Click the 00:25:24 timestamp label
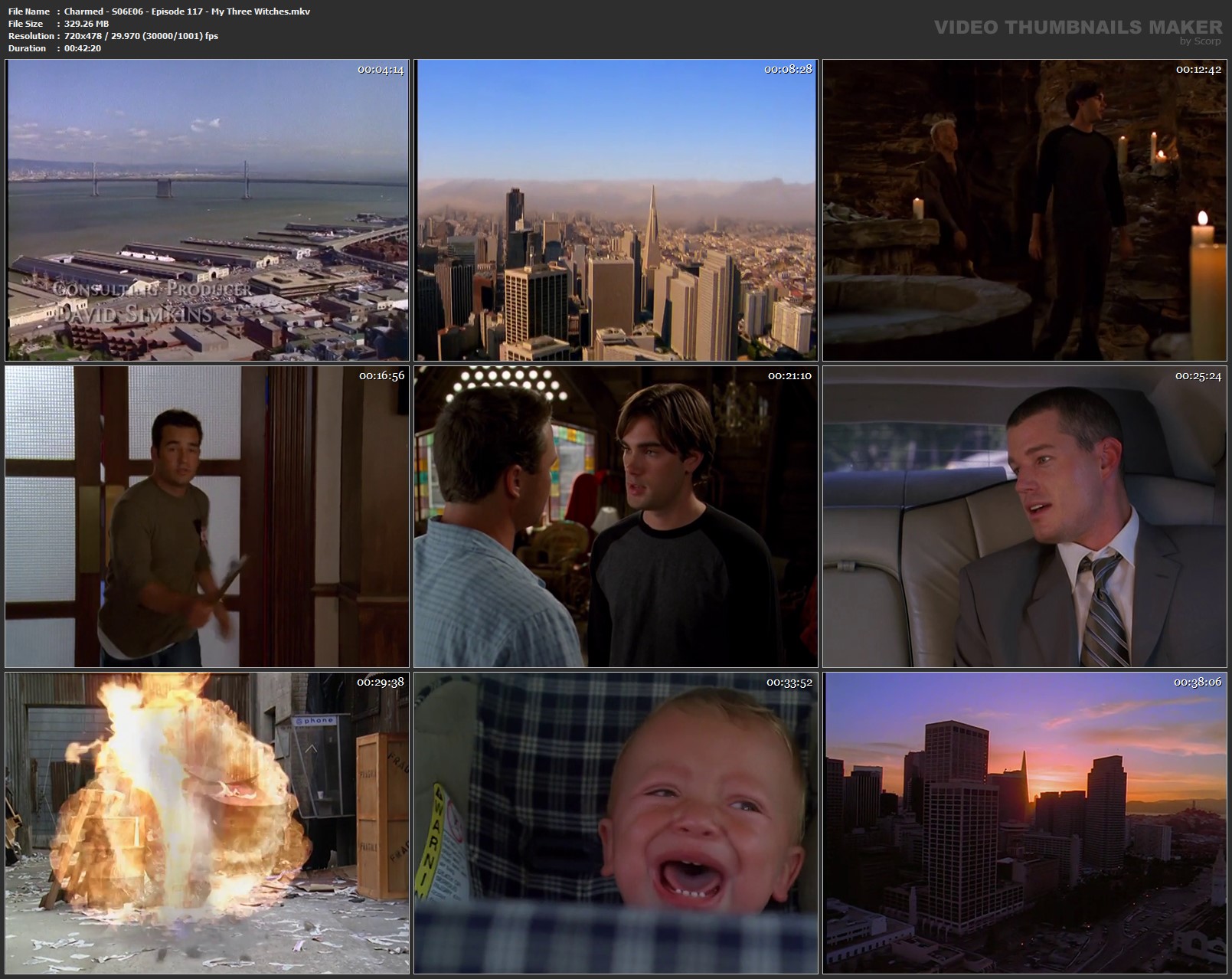 (1198, 375)
